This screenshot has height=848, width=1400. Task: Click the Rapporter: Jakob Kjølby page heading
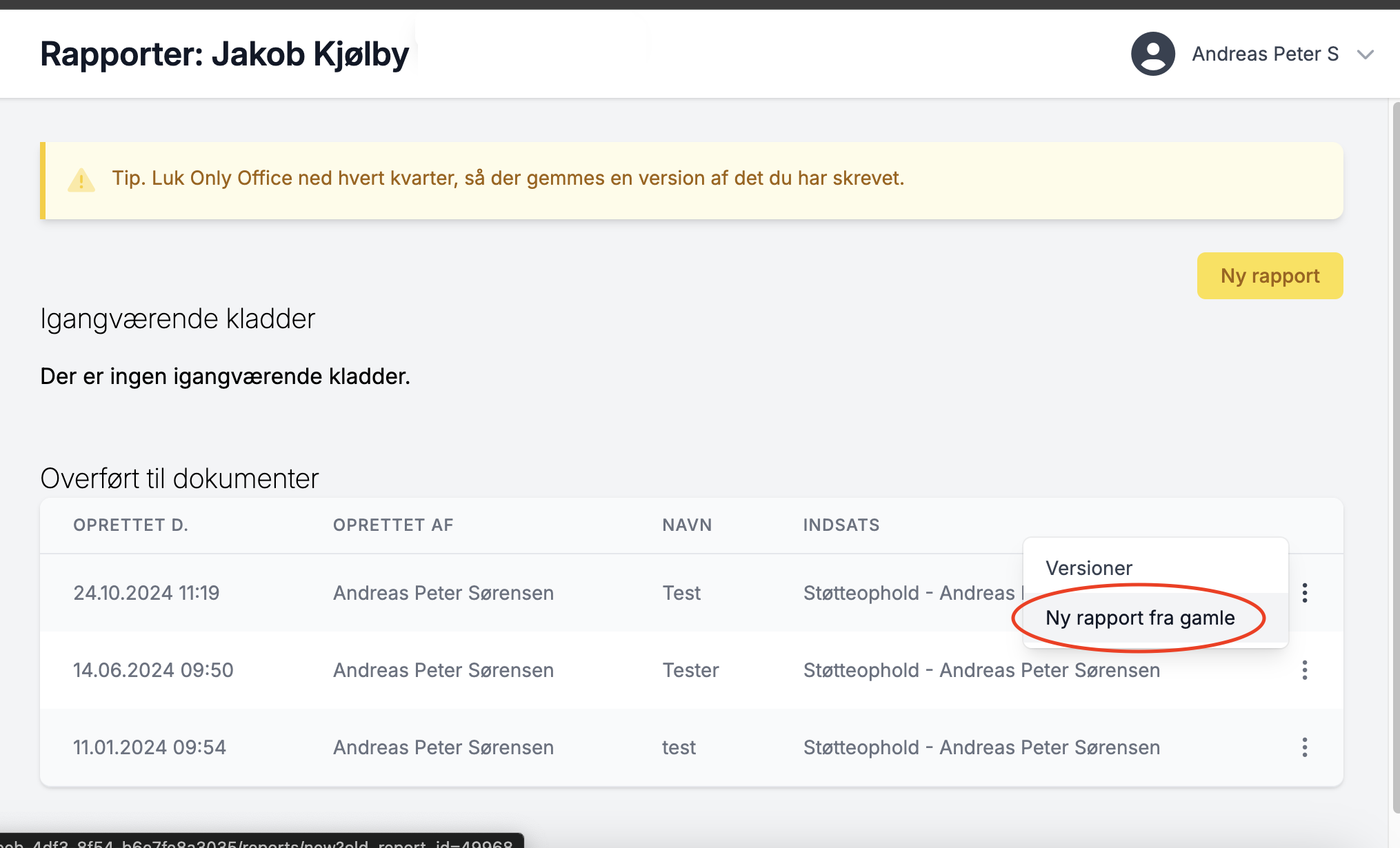(x=224, y=54)
